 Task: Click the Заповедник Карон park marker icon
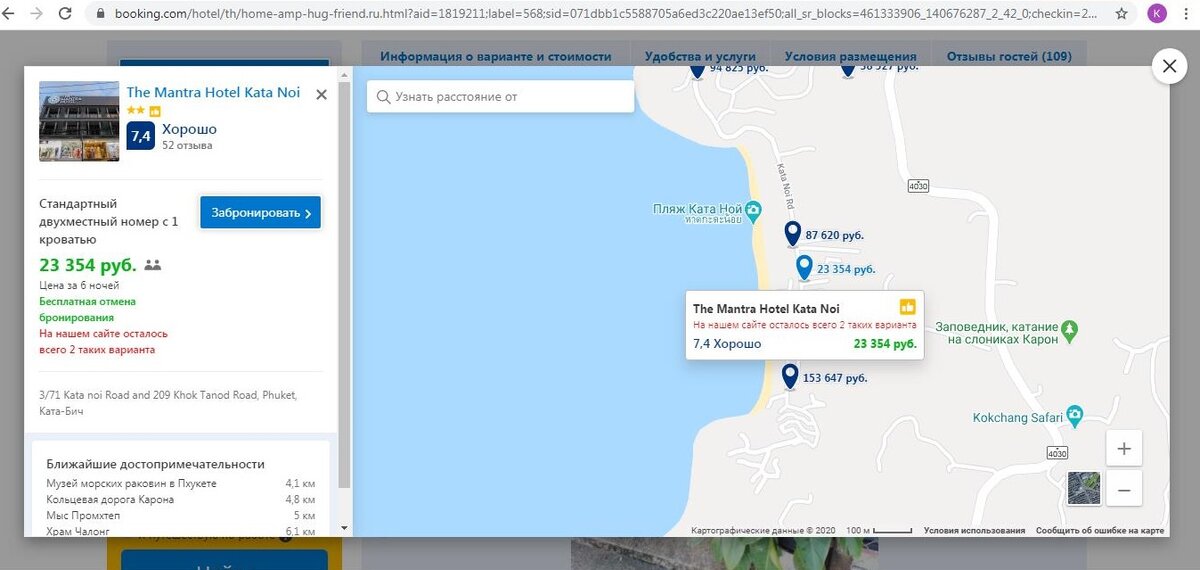click(x=1070, y=329)
